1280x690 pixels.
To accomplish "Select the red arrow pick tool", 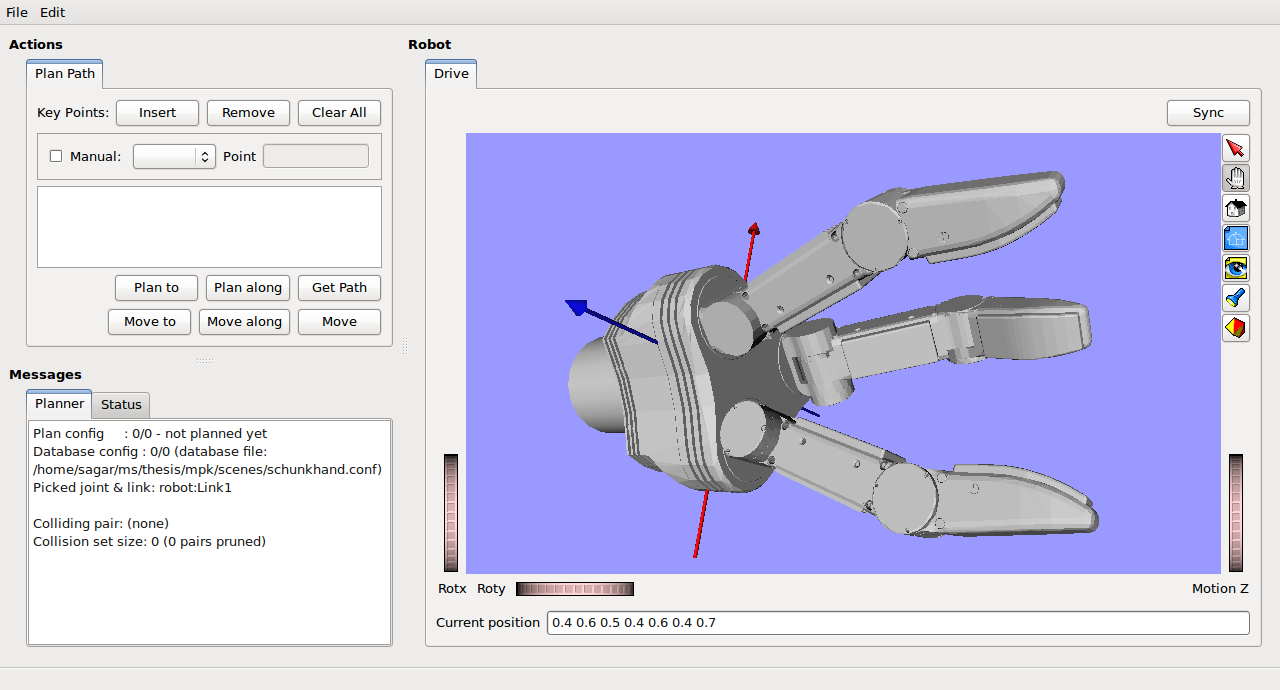I will [1236, 148].
